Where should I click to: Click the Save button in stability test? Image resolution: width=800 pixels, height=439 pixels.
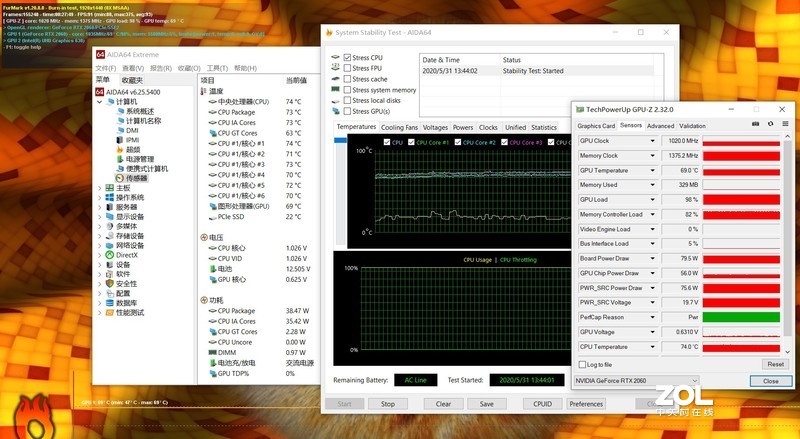[x=487, y=404]
